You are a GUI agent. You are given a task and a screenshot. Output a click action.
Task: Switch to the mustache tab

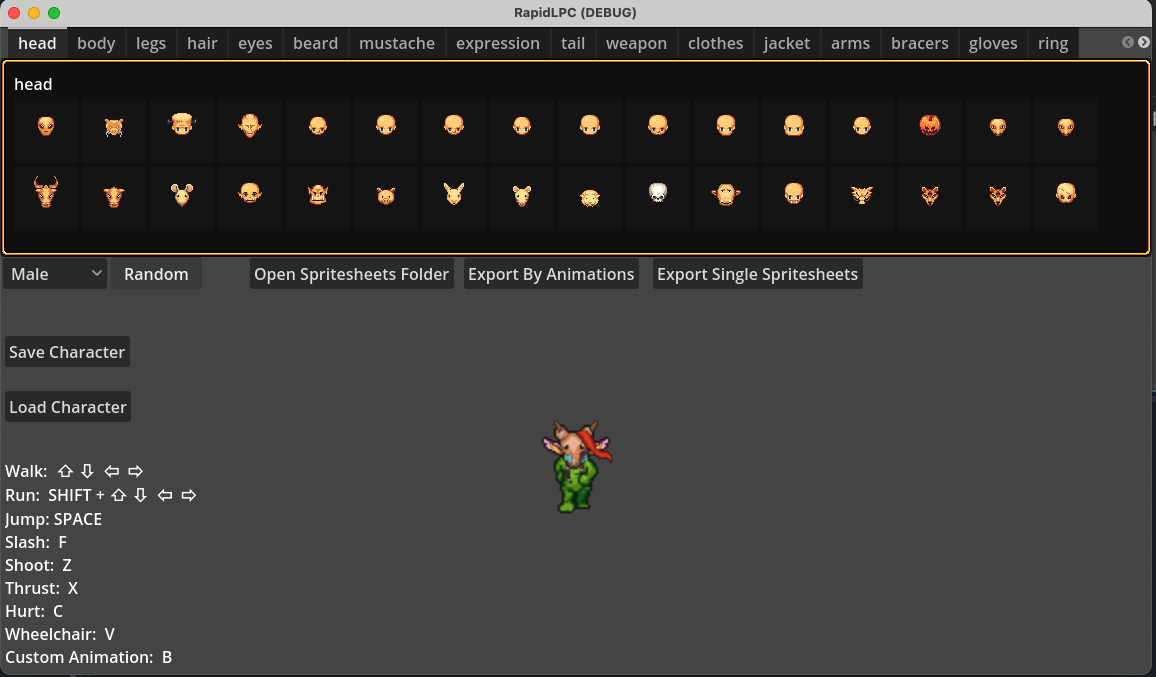pos(397,44)
